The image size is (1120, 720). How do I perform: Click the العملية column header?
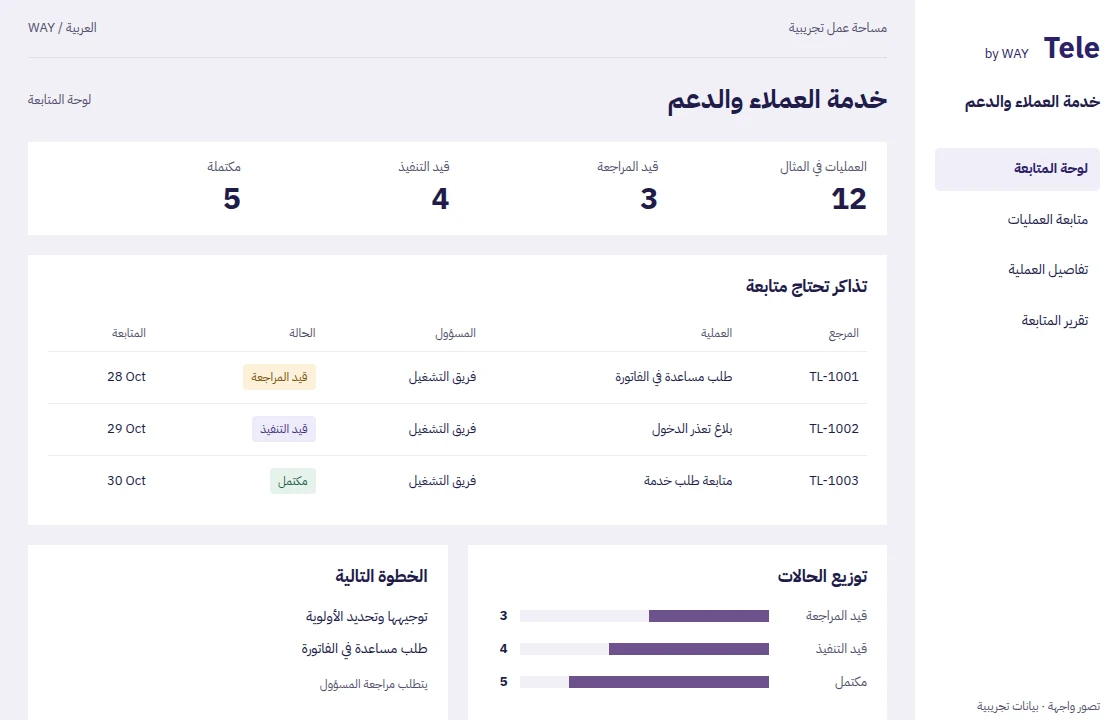716,333
